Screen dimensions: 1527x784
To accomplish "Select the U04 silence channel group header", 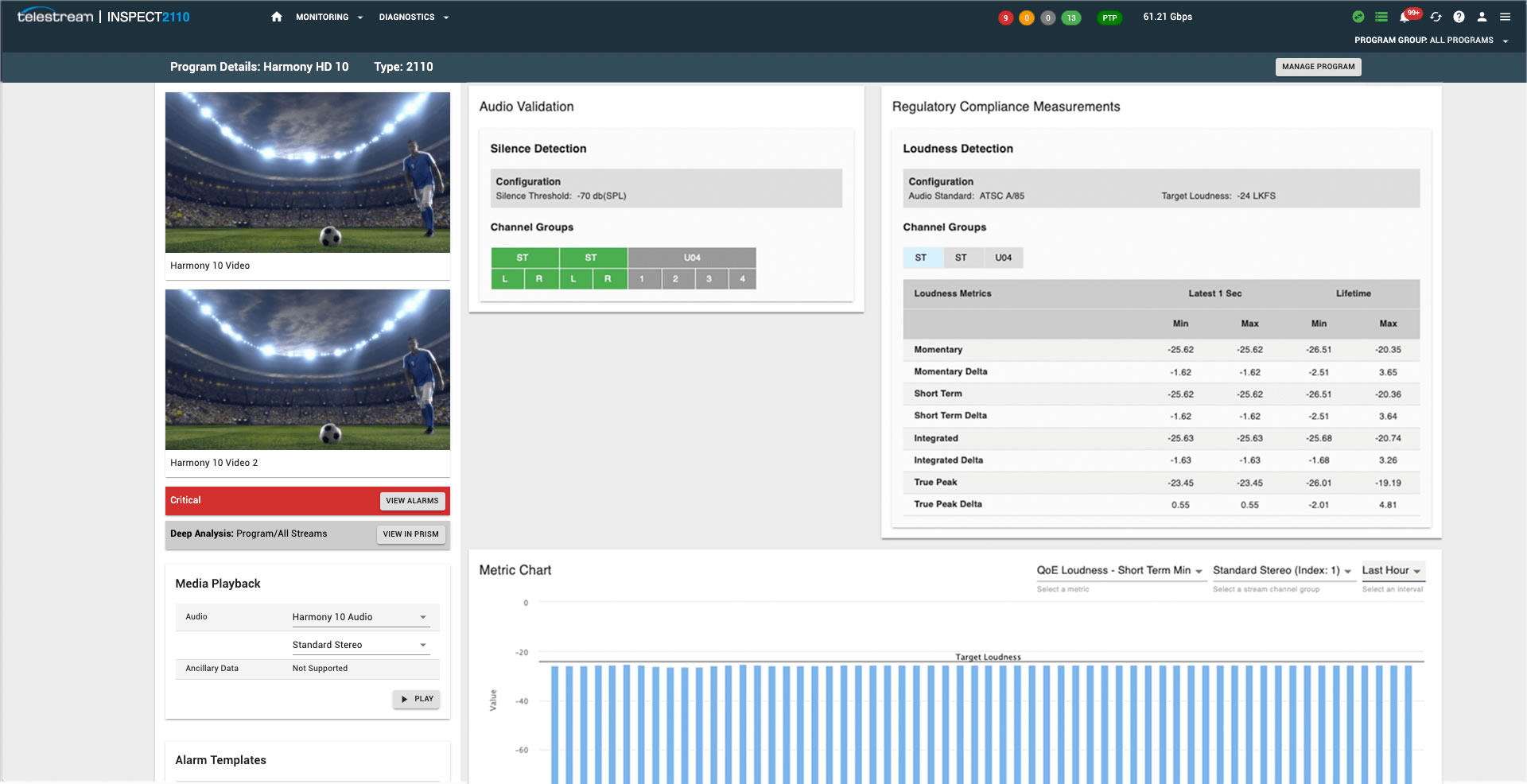I will [692, 258].
